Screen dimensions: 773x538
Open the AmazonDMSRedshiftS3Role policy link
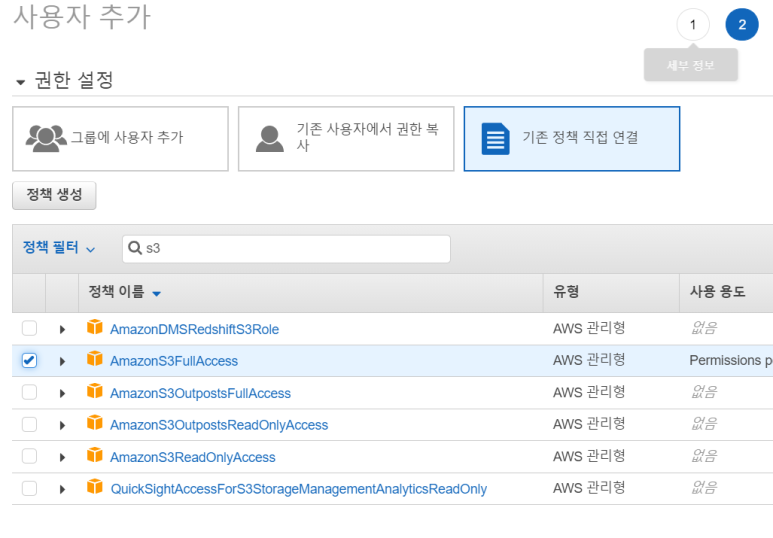(x=194, y=329)
